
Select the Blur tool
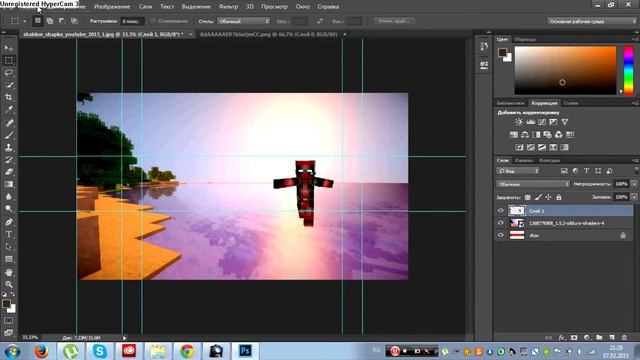[x=9, y=196]
